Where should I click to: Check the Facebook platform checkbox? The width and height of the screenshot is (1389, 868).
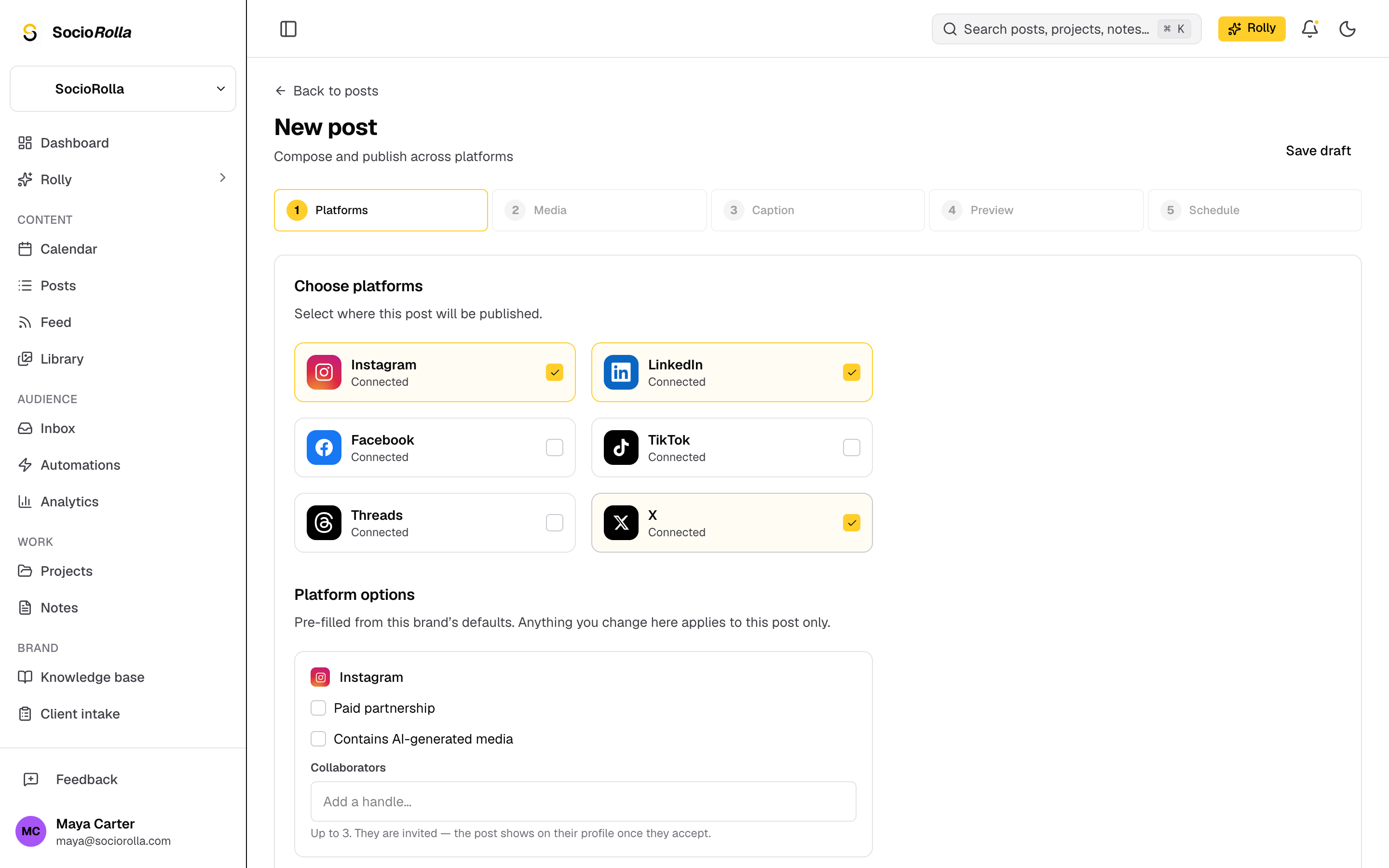(554, 448)
